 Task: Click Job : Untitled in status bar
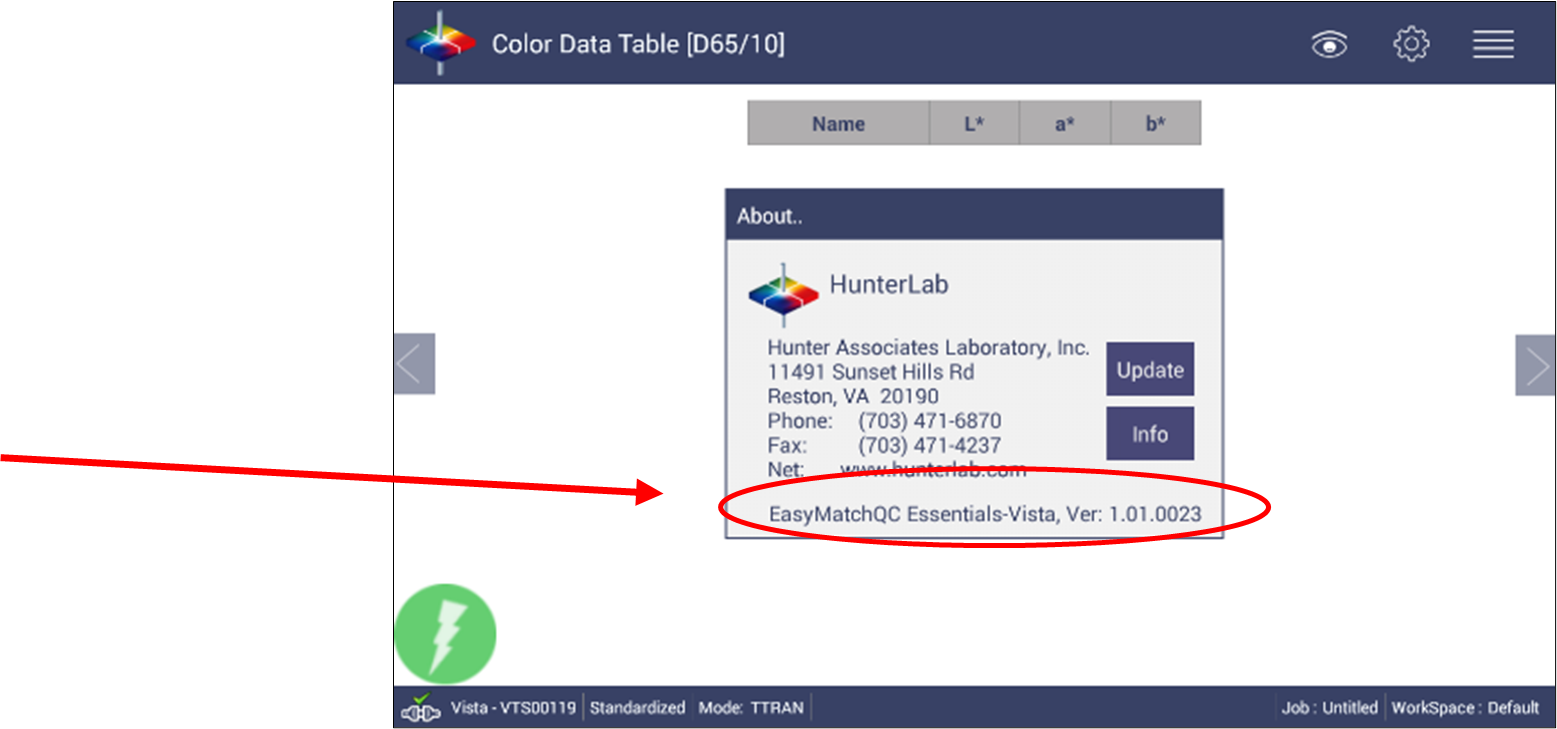(1329, 708)
